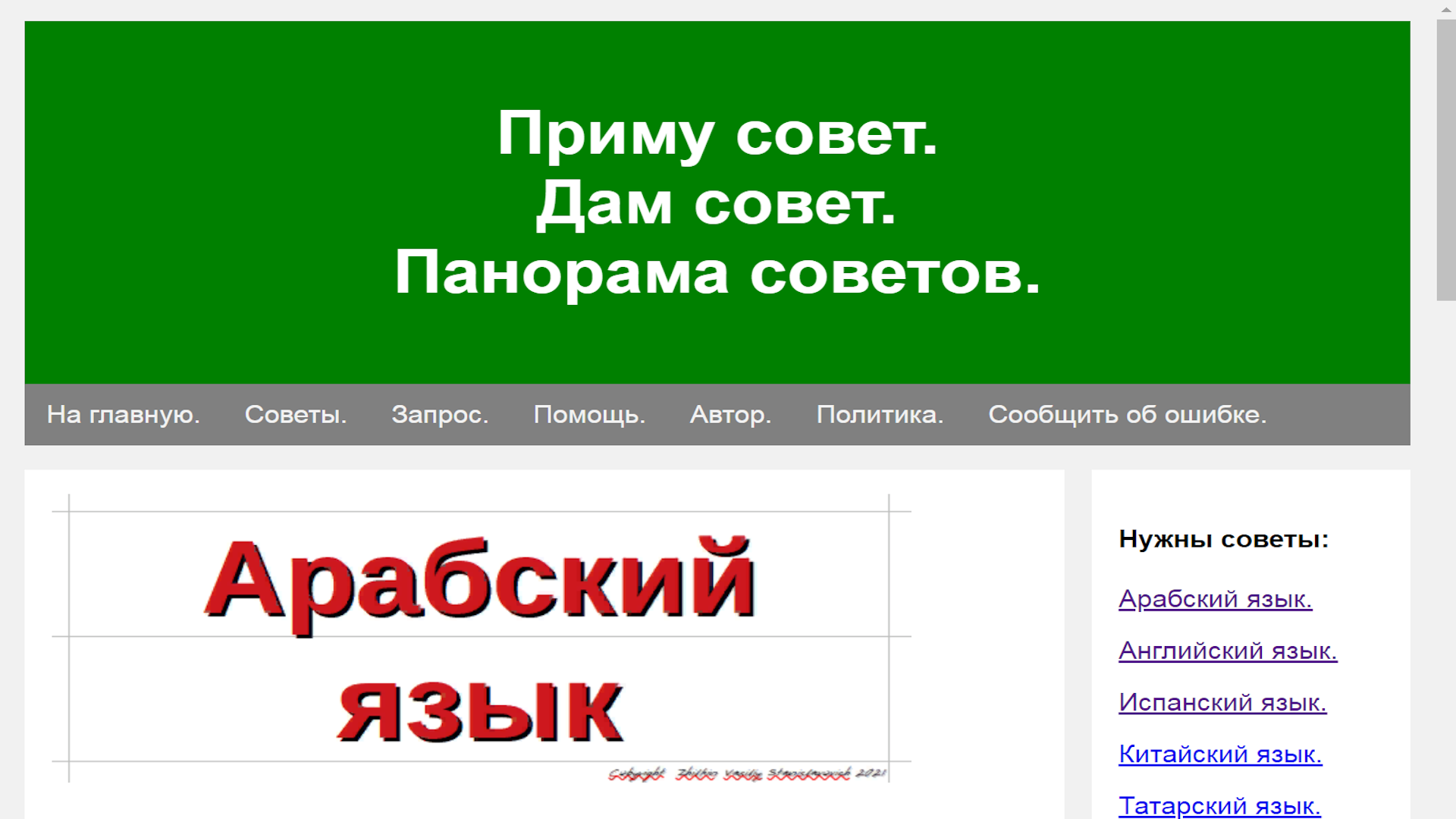Follow the 'Арабский язык' sidebar link

pyautogui.click(x=1215, y=599)
